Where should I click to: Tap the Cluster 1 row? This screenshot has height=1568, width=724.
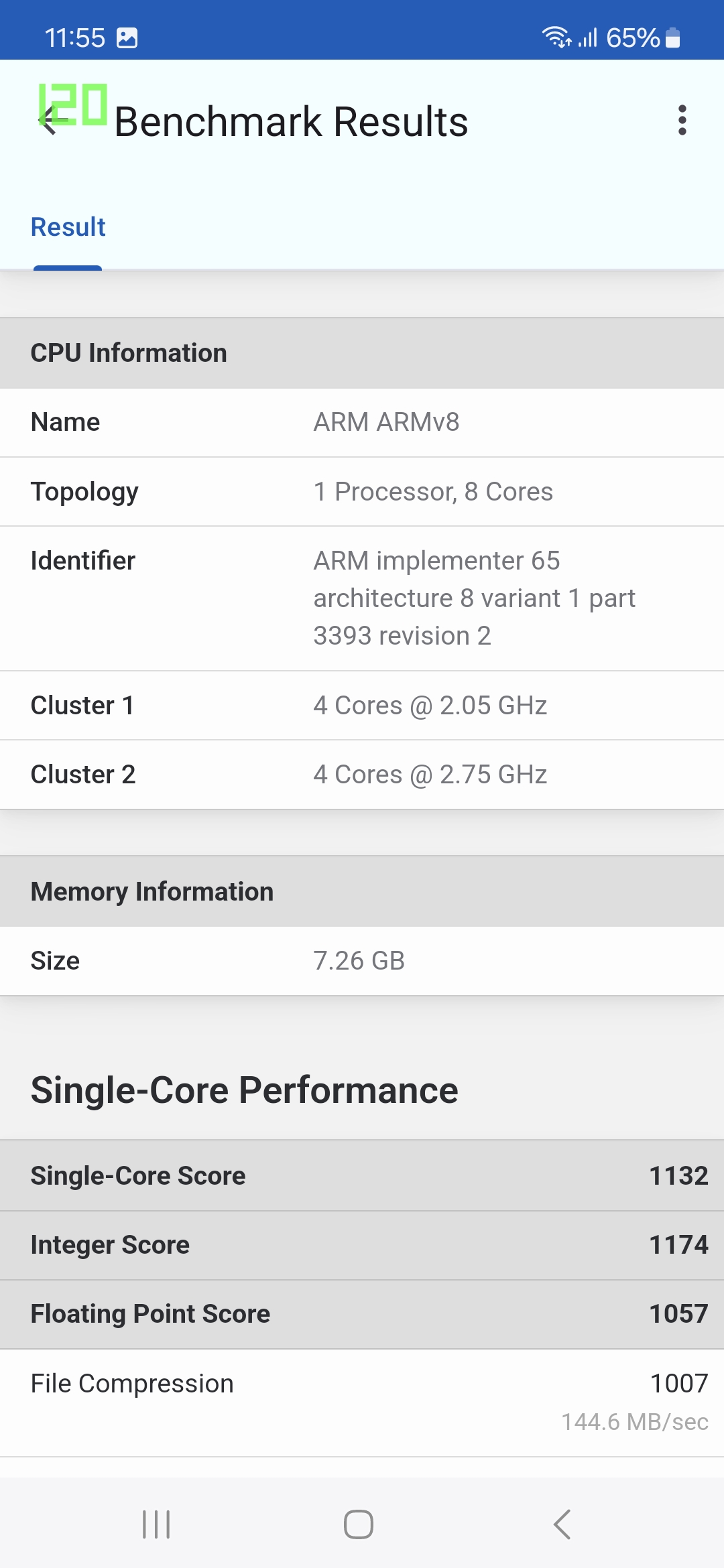point(362,706)
